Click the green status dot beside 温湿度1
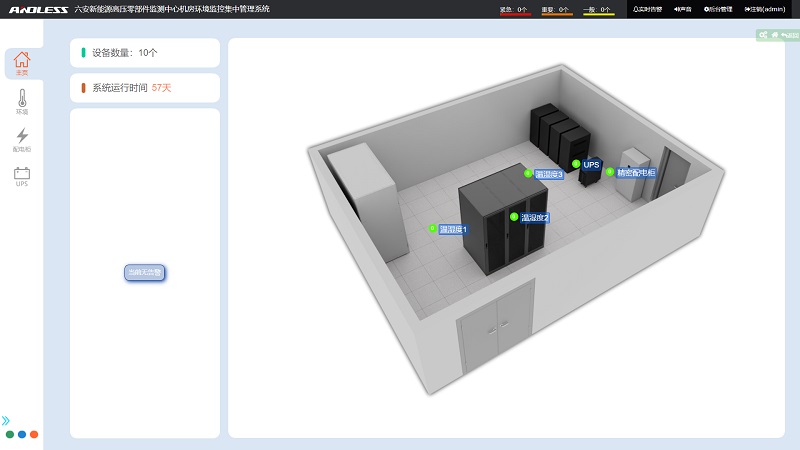This screenshot has height=450, width=800. click(433, 228)
